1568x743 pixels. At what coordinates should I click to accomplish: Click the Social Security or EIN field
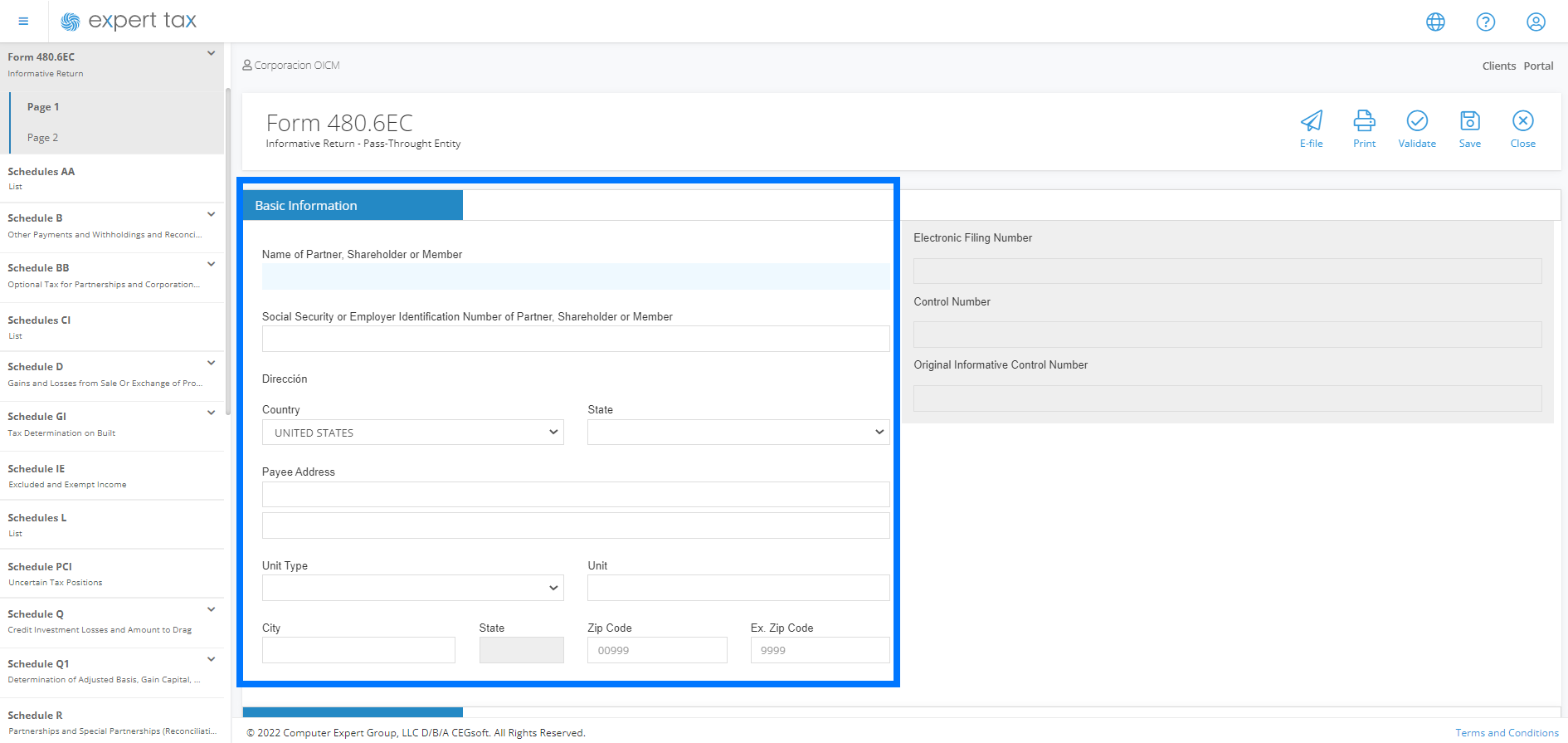pos(576,339)
